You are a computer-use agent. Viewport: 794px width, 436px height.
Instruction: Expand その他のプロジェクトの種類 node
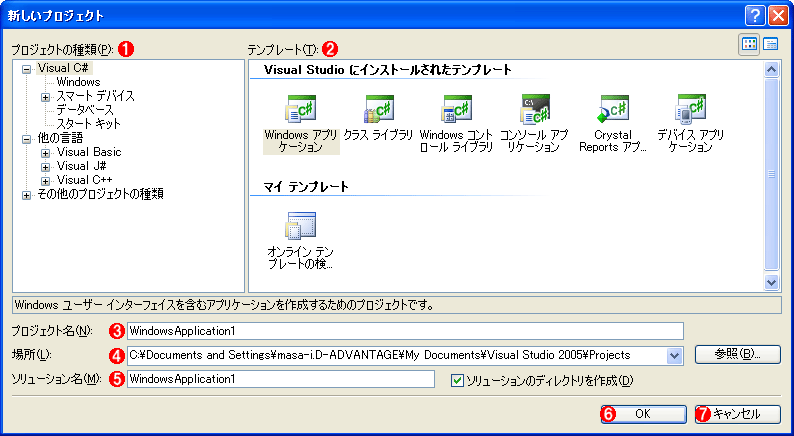click(x=26, y=195)
